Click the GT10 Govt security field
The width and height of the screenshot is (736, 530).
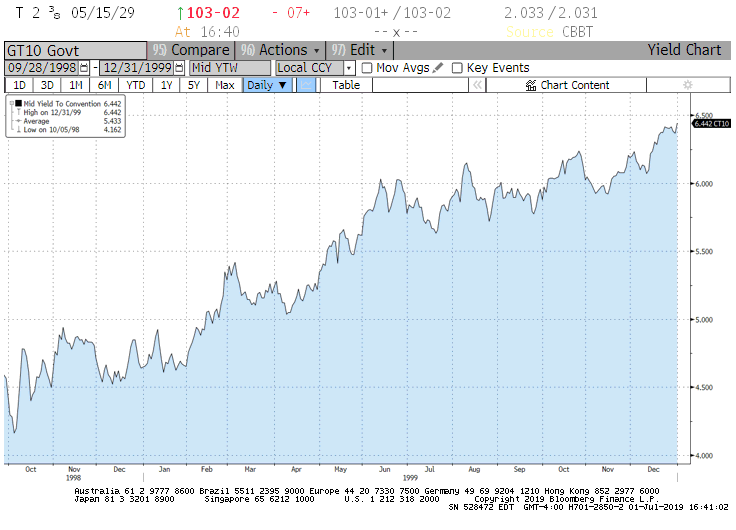click(74, 50)
